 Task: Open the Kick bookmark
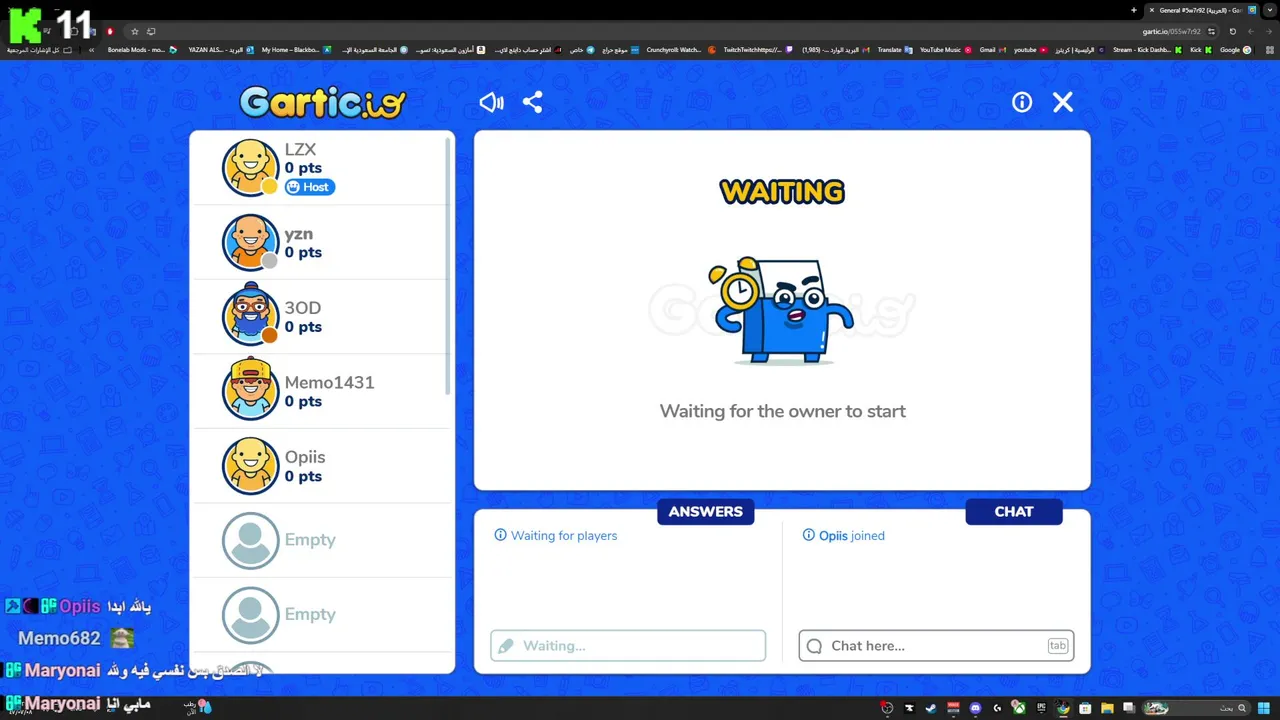click(1200, 50)
